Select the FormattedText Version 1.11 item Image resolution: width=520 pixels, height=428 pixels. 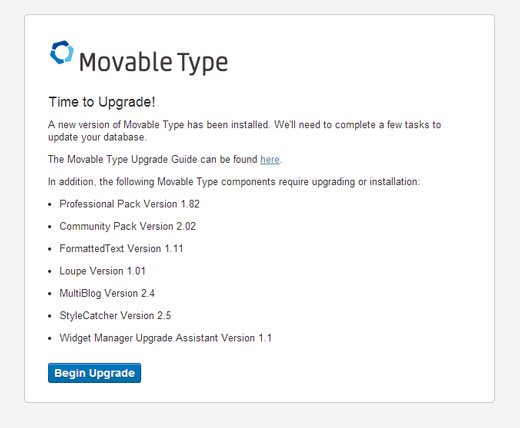121,249
